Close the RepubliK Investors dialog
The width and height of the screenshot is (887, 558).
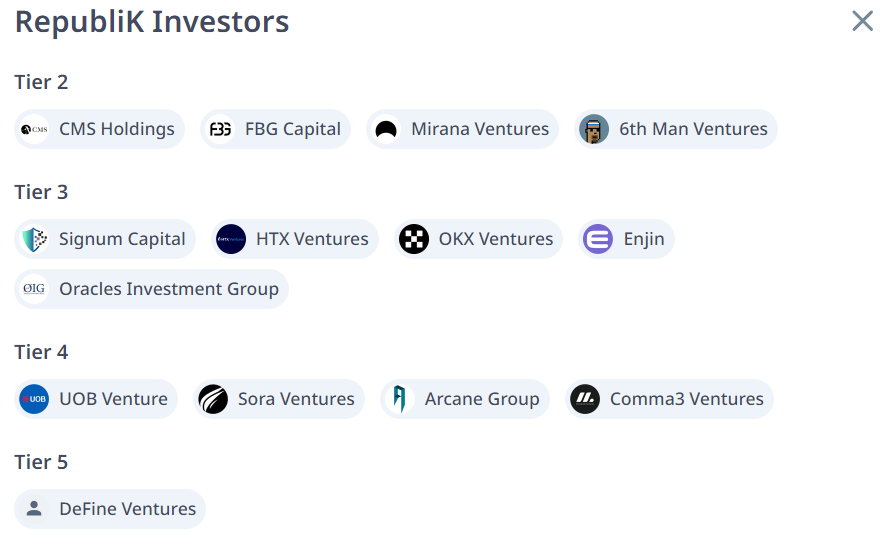click(862, 21)
